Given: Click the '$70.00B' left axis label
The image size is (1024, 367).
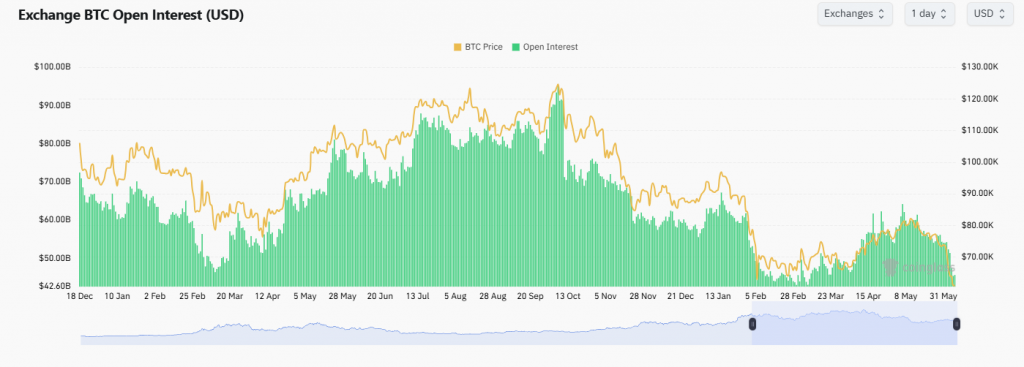Looking at the screenshot, I should [55, 182].
